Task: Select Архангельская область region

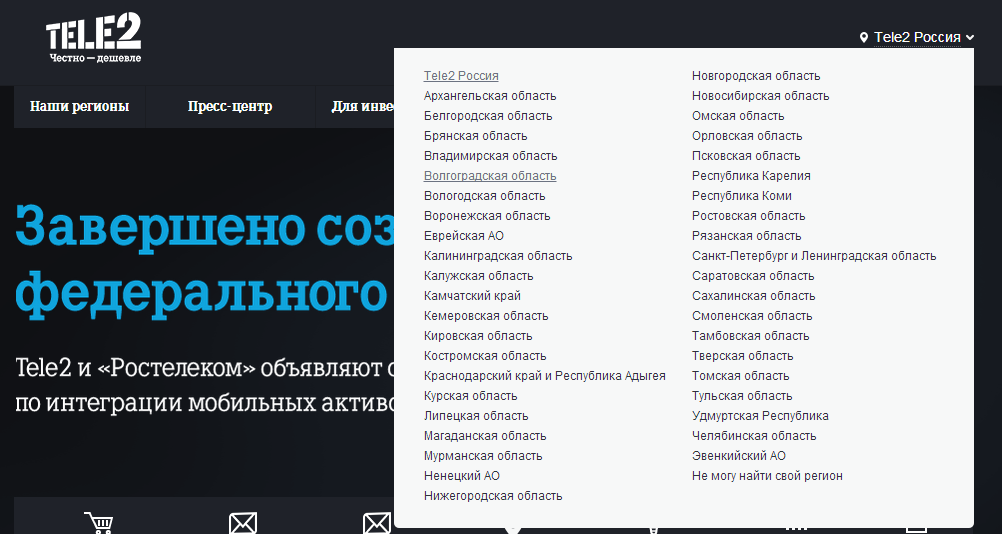Action: point(490,96)
